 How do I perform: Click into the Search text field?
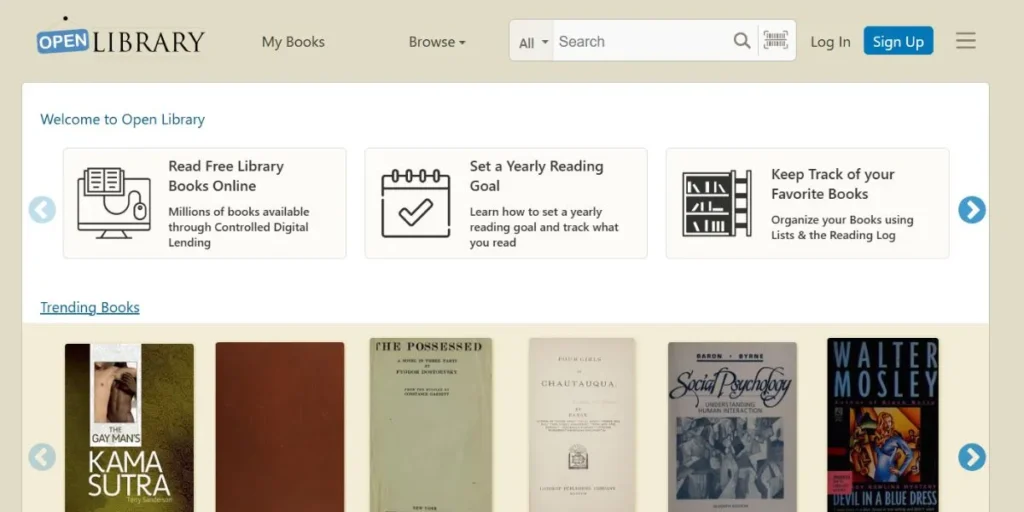(640, 41)
